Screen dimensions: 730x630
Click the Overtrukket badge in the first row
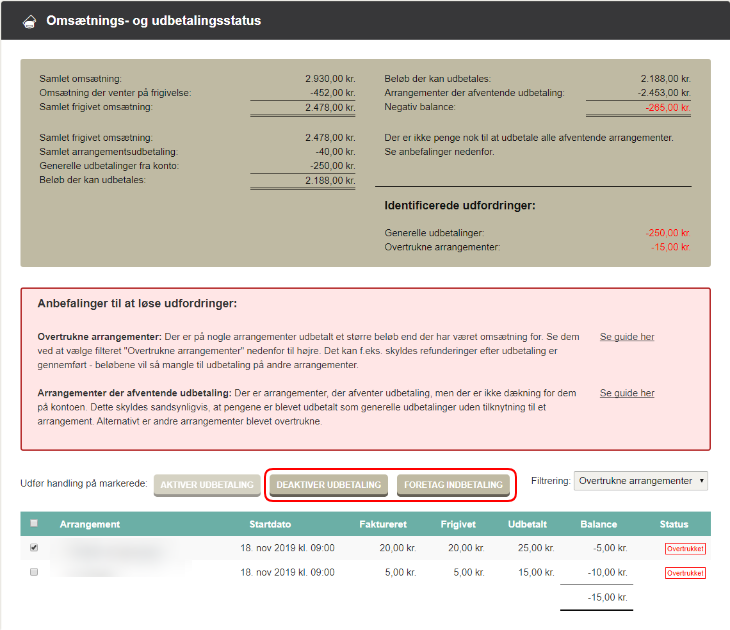click(685, 549)
